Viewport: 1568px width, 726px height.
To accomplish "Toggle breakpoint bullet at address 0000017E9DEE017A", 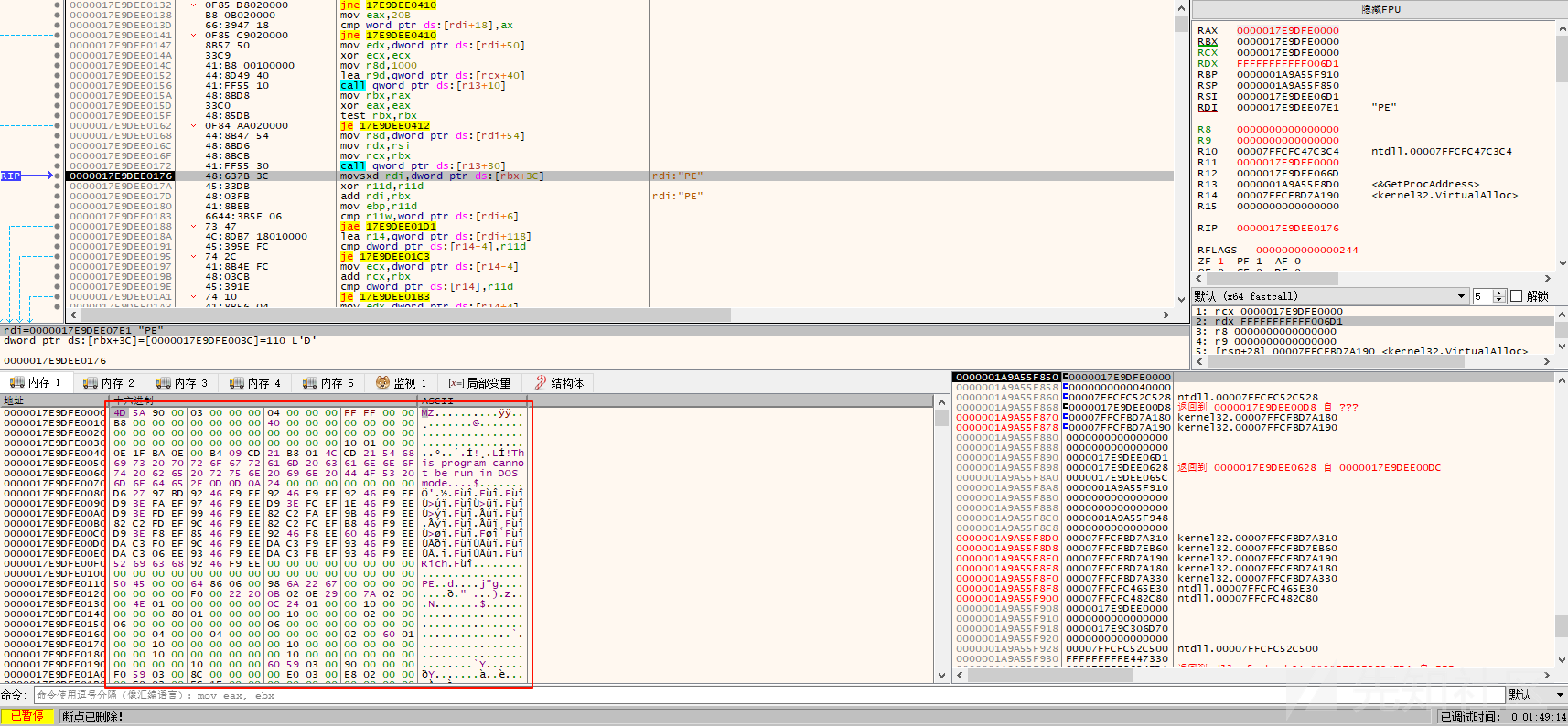I will point(58,186).
